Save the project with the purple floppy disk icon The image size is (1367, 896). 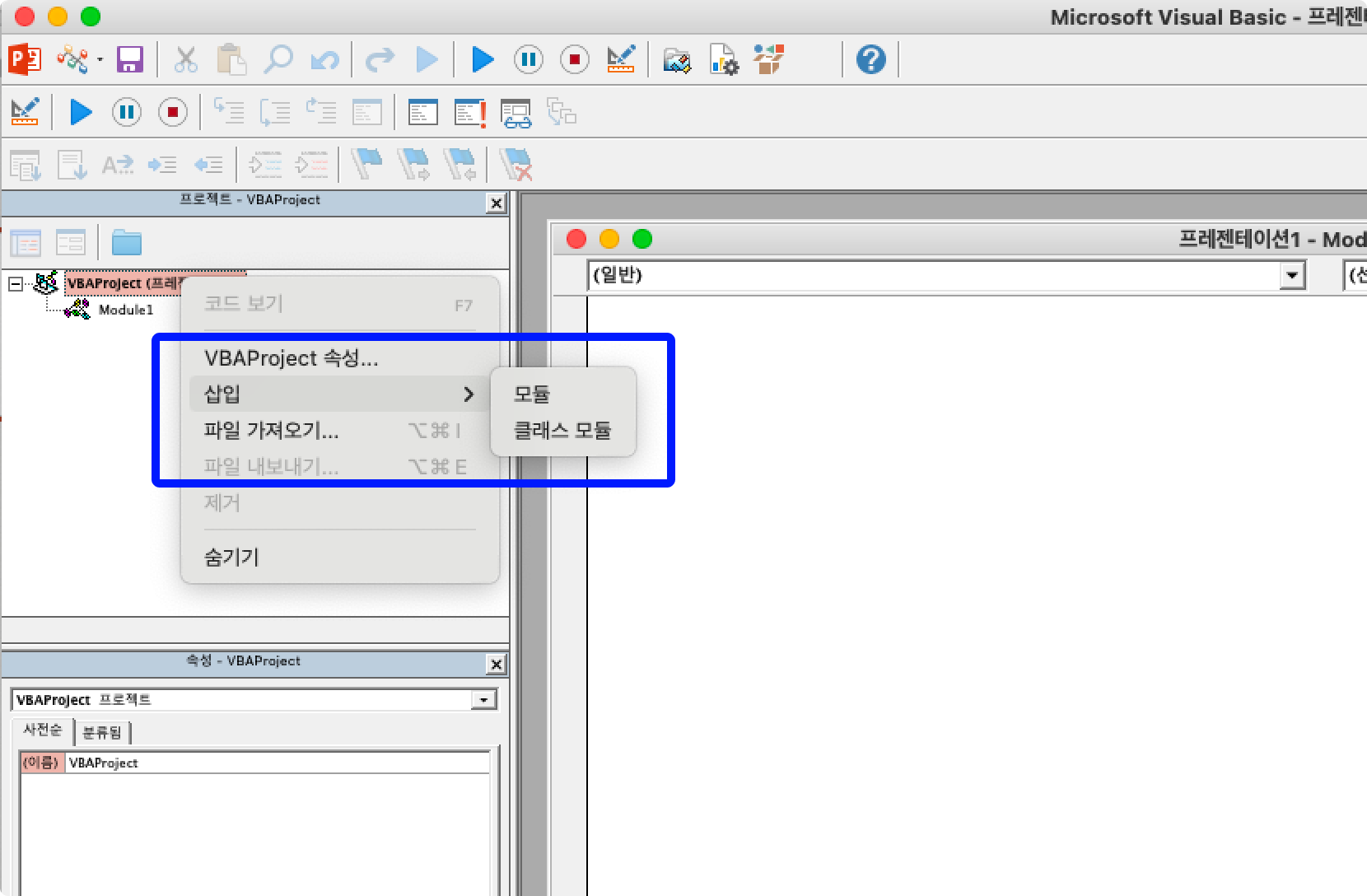[x=129, y=59]
